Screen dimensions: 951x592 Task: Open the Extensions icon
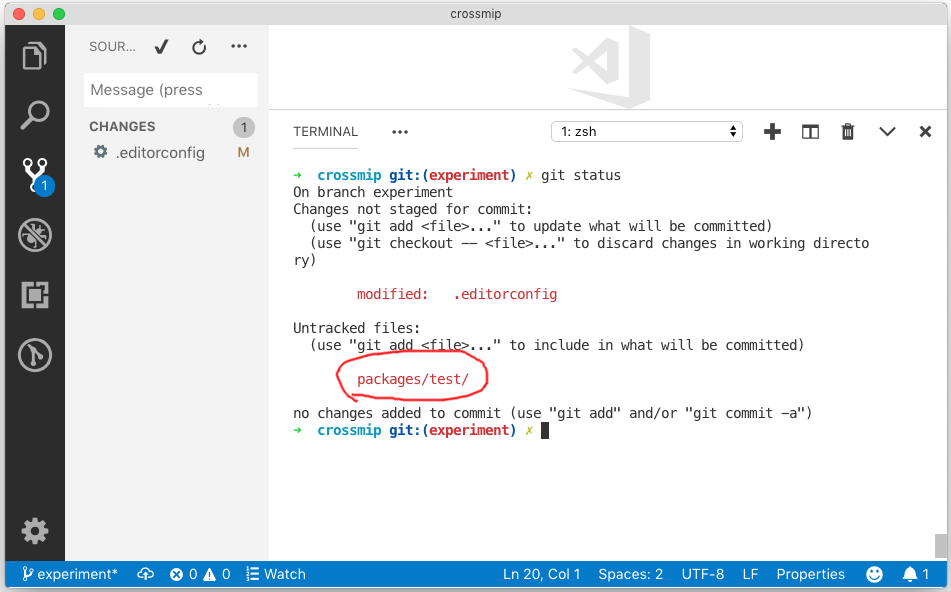[35, 295]
